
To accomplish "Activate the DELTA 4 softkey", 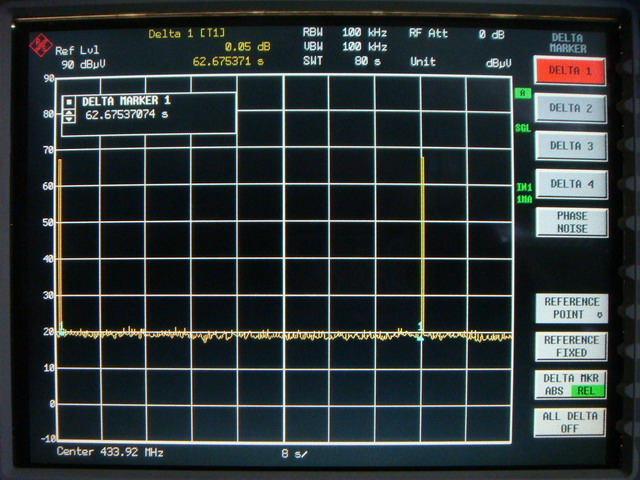I will (571, 184).
